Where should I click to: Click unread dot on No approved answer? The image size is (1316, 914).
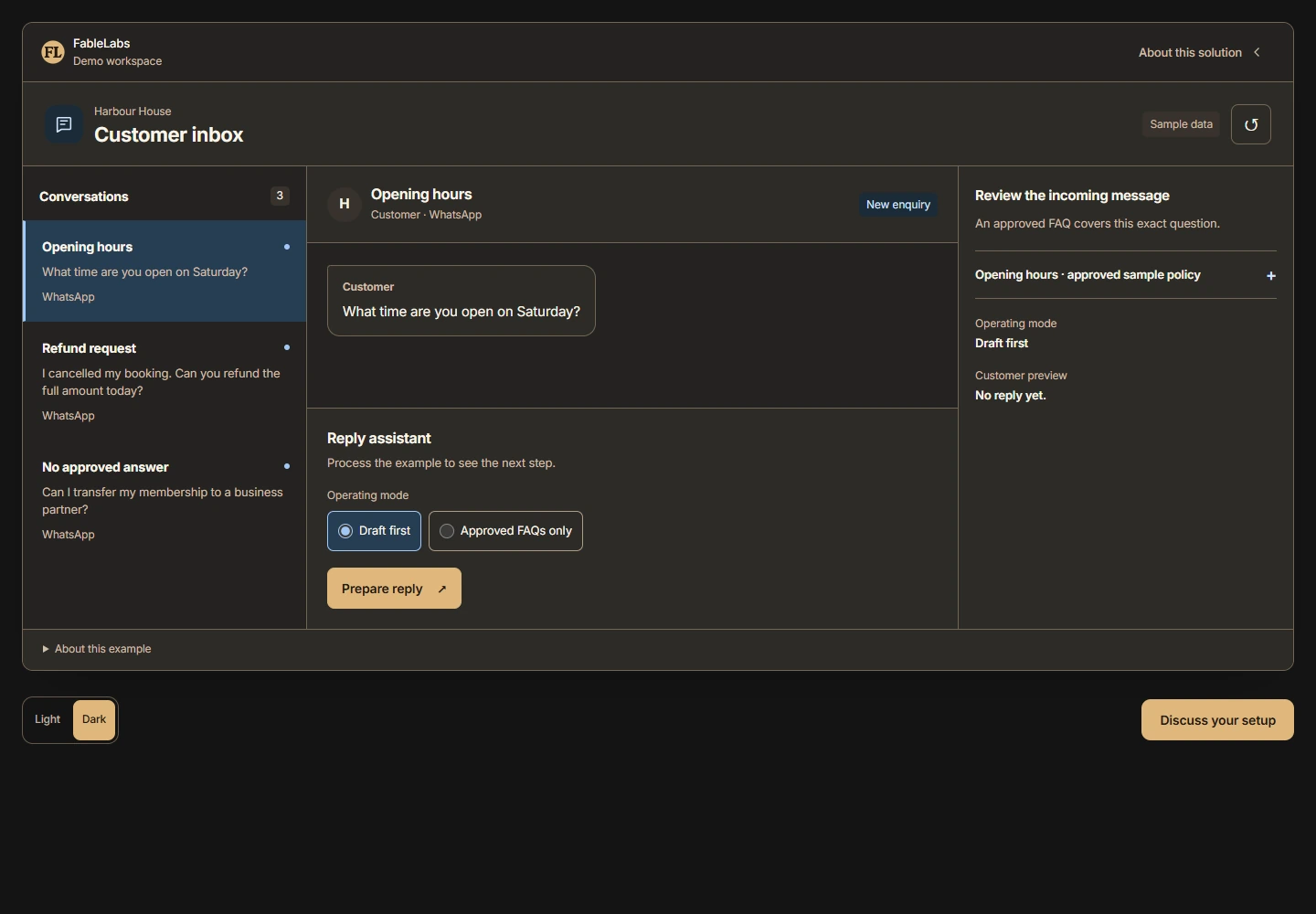[x=287, y=466]
